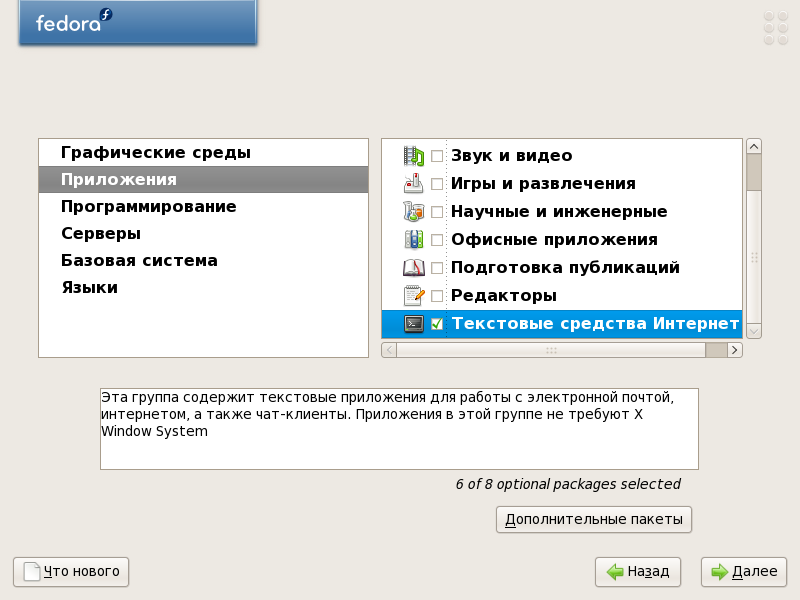Click the Звук и видео multimedia icon

pyautogui.click(x=414, y=156)
